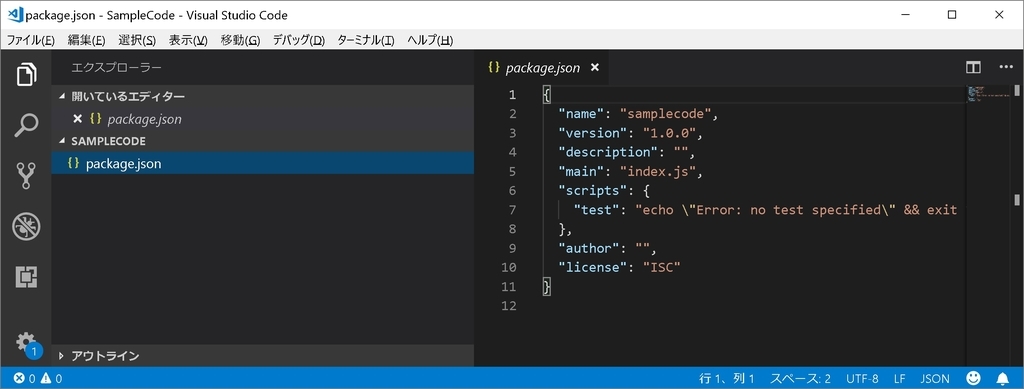Close package.json in open editors list

[77, 119]
